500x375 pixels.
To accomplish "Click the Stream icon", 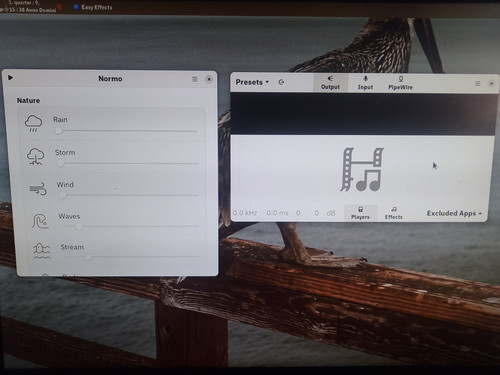I will (42, 251).
